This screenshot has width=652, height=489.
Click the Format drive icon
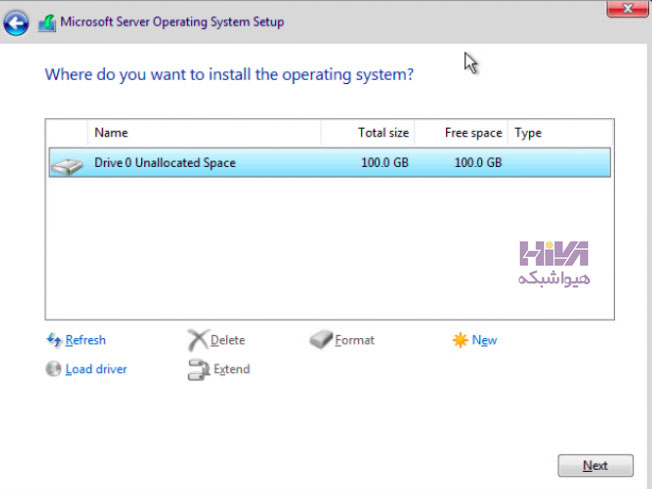(321, 339)
